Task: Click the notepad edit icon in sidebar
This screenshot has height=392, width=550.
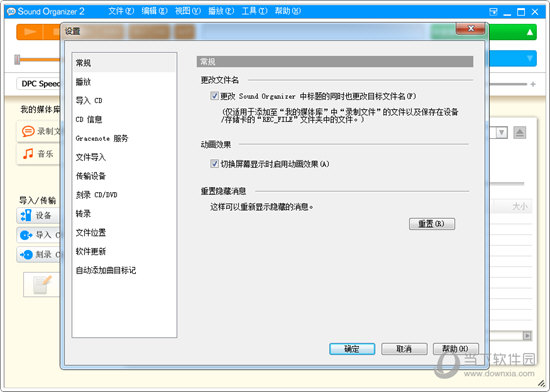Action: pos(42,284)
